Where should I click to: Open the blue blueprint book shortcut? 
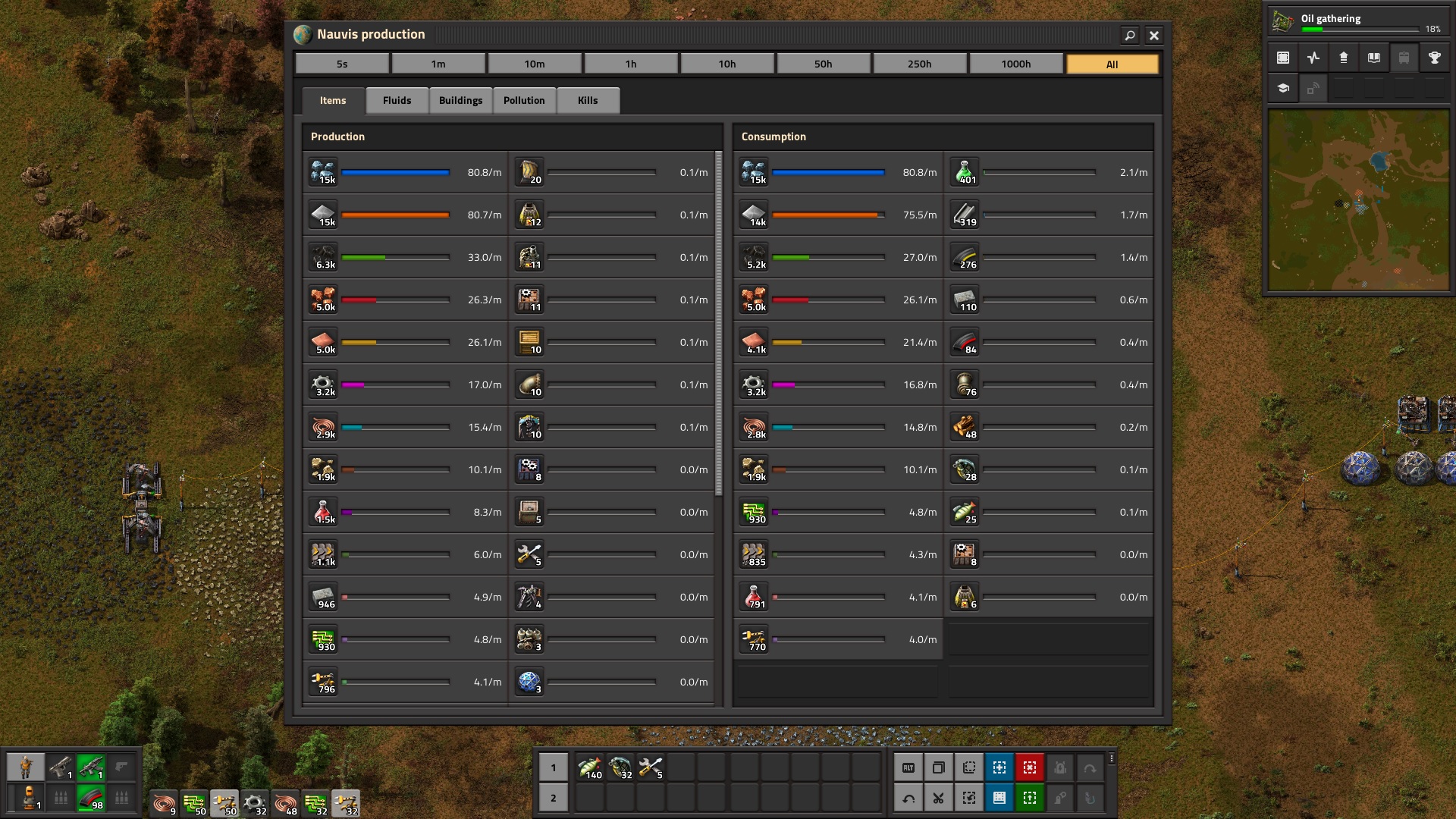(999, 798)
